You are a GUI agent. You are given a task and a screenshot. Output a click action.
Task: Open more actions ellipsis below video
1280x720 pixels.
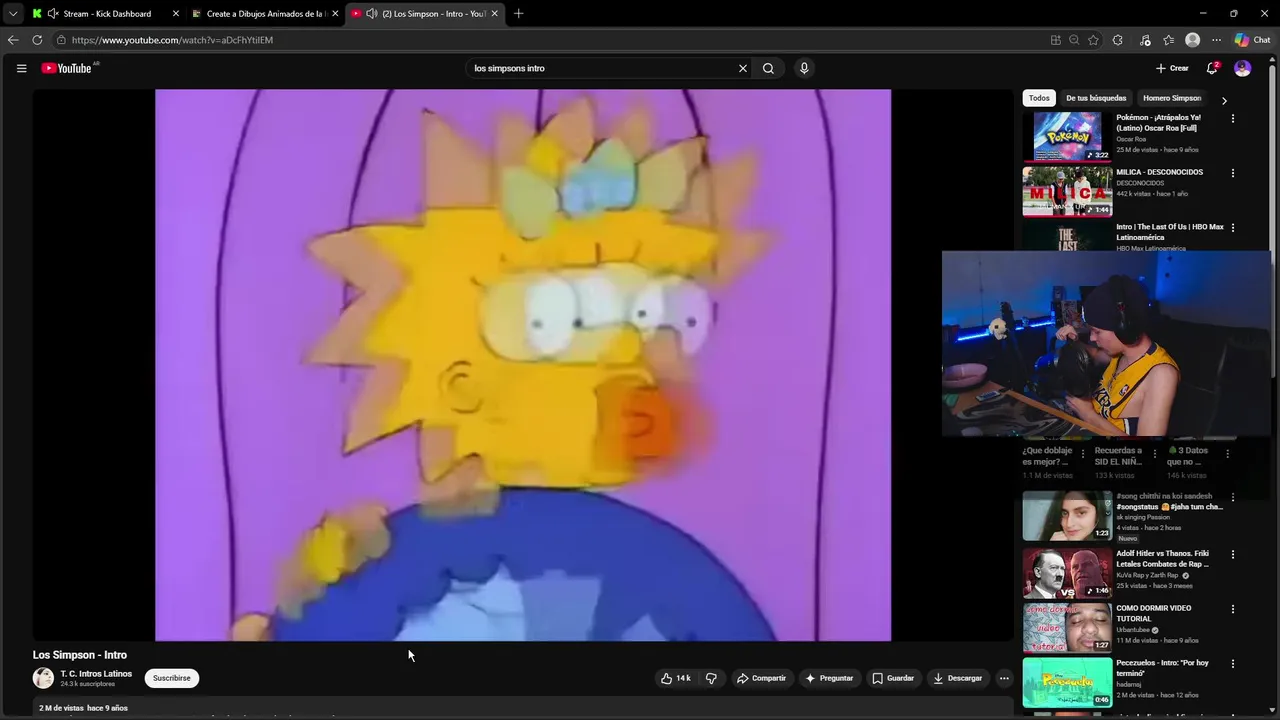click(1004, 678)
